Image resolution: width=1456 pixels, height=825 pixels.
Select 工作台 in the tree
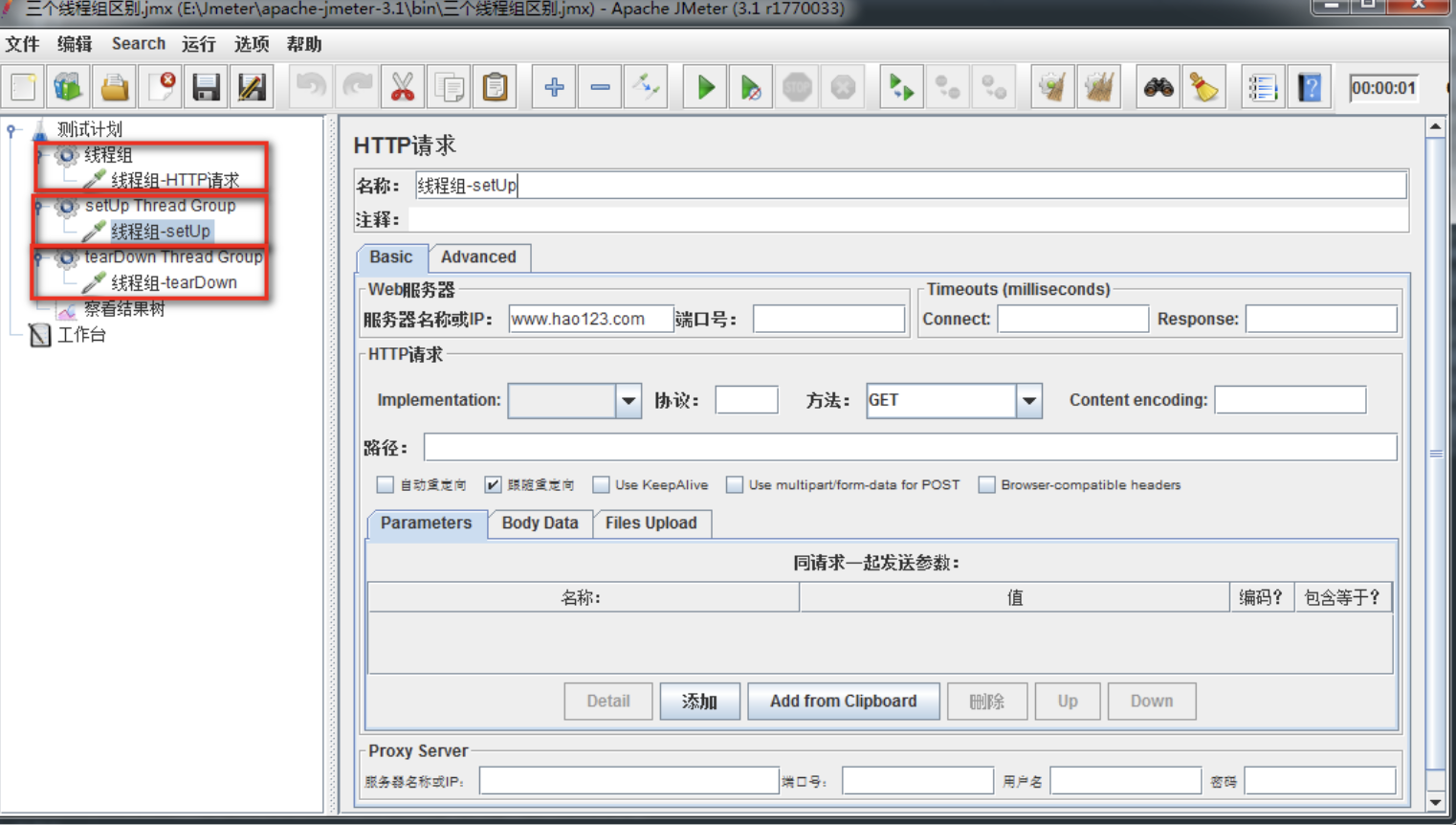(81, 335)
